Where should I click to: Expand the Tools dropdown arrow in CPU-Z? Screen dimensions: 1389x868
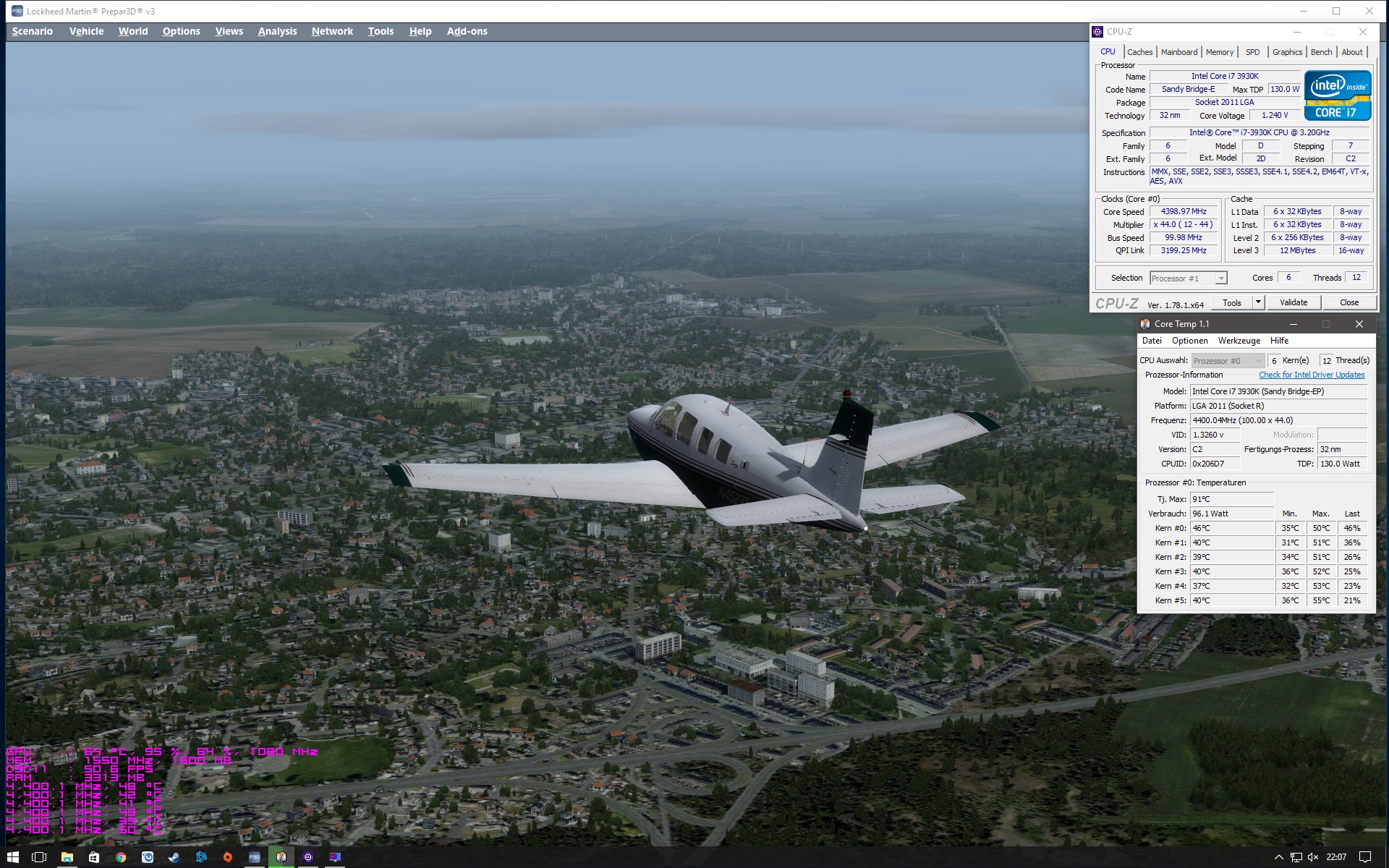pos(1258,303)
